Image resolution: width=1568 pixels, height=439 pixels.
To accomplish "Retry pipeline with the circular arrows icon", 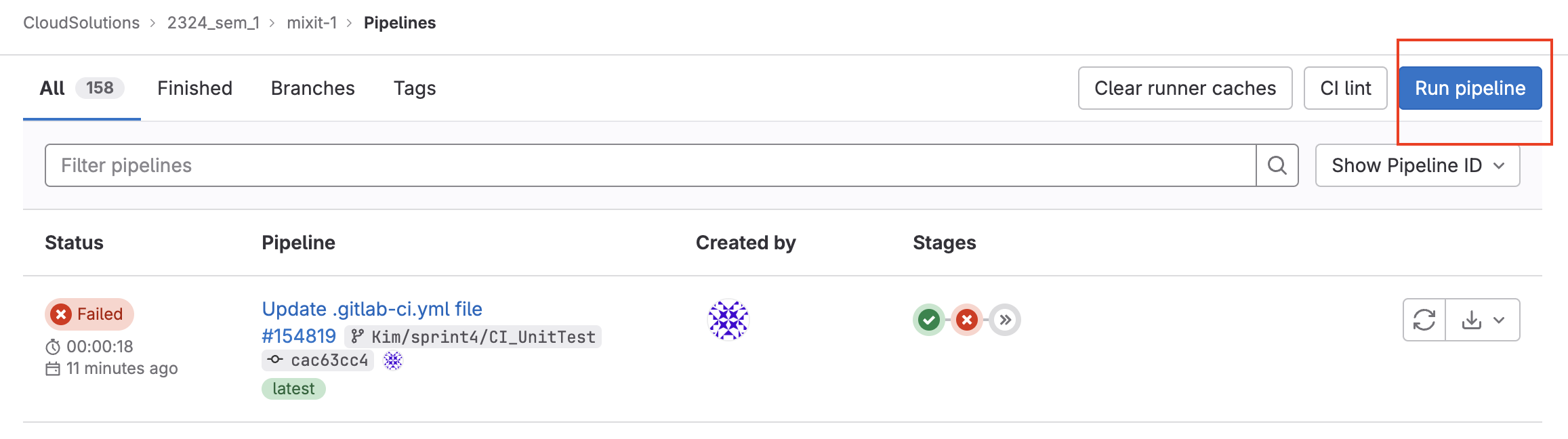I will pyautogui.click(x=1424, y=320).
